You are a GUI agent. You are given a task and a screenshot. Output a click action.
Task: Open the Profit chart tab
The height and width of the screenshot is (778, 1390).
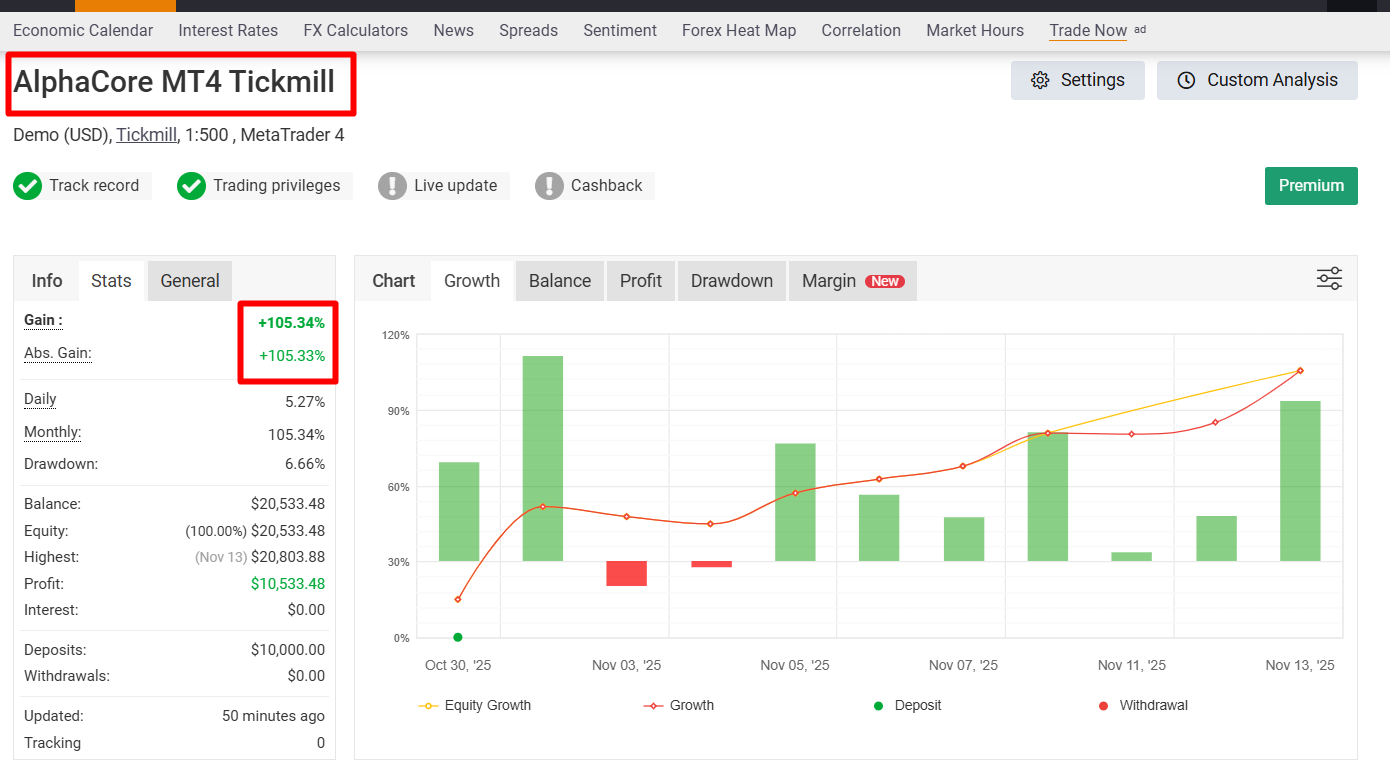coord(641,281)
